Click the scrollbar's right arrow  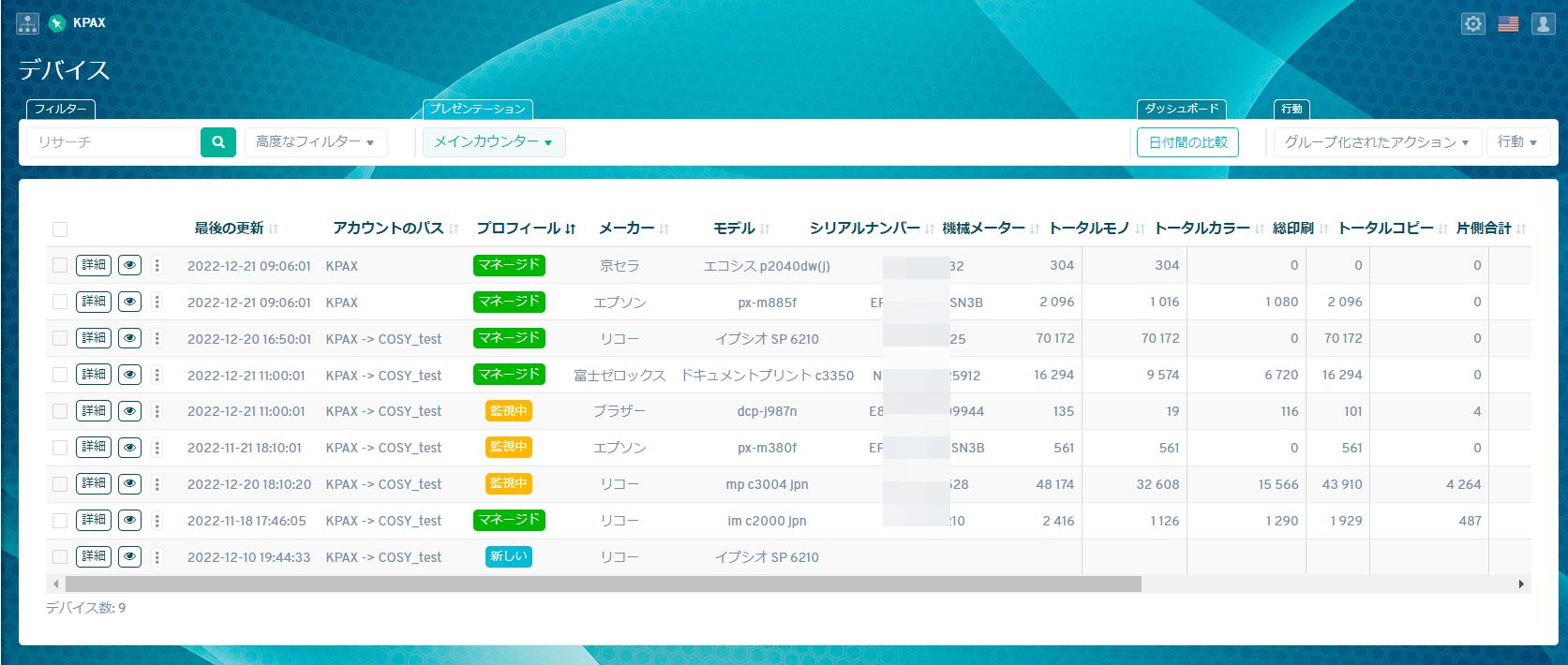(x=1522, y=584)
